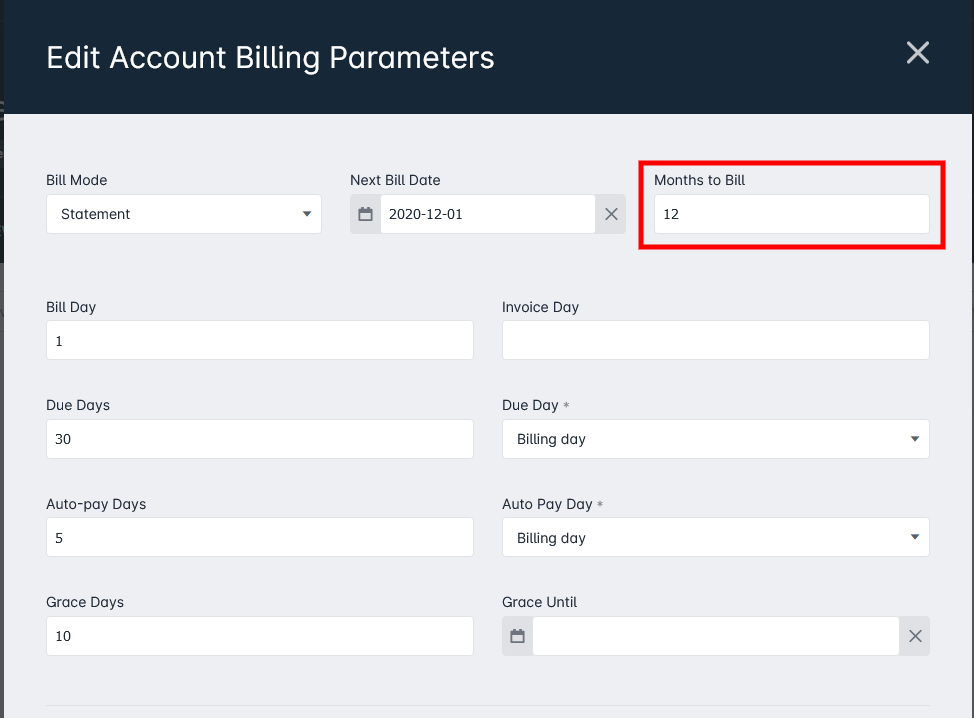The height and width of the screenshot is (718, 974).
Task: Expand the Due Day Billing day selector
Action: (x=716, y=439)
